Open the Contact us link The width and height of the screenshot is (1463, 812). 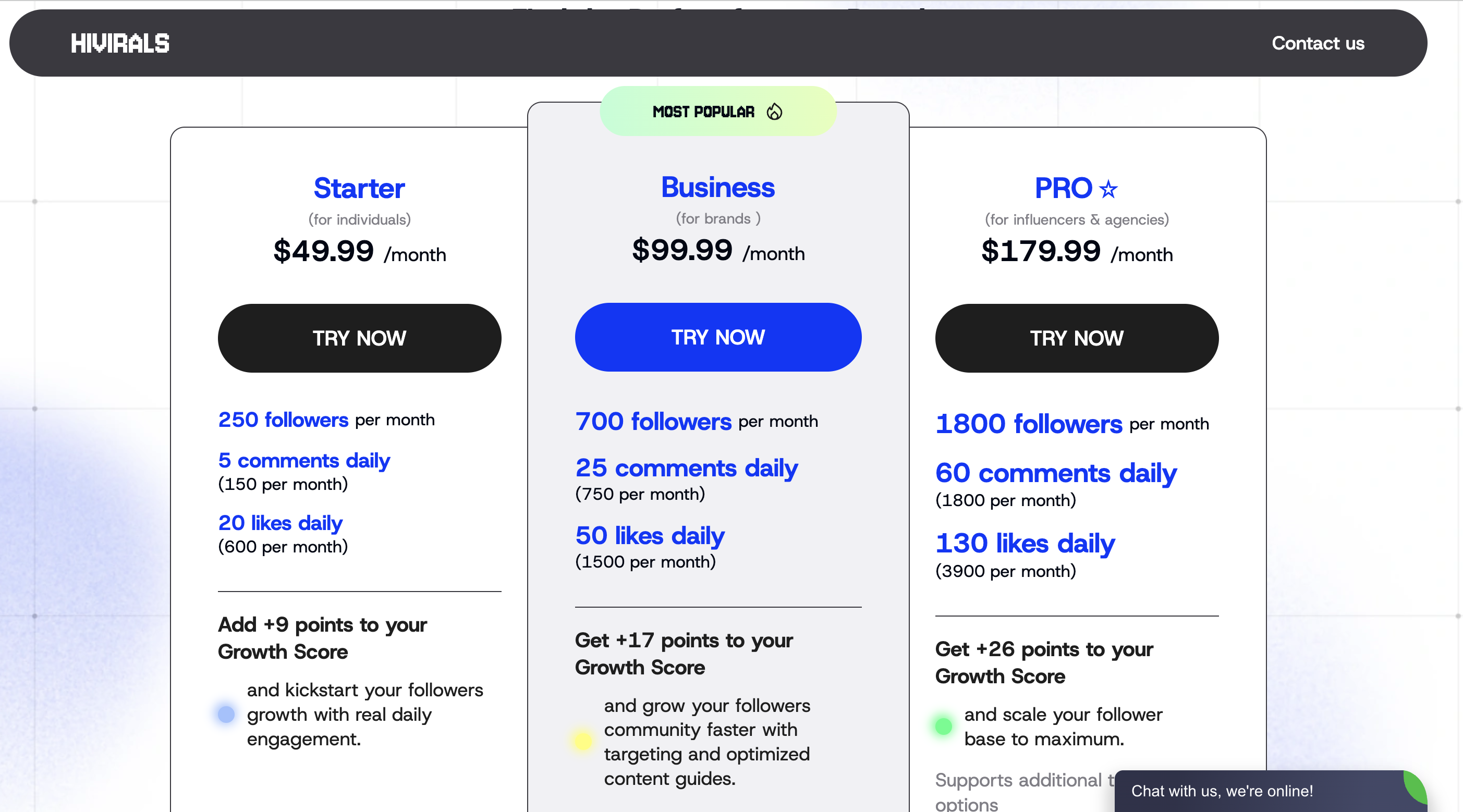tap(1318, 44)
